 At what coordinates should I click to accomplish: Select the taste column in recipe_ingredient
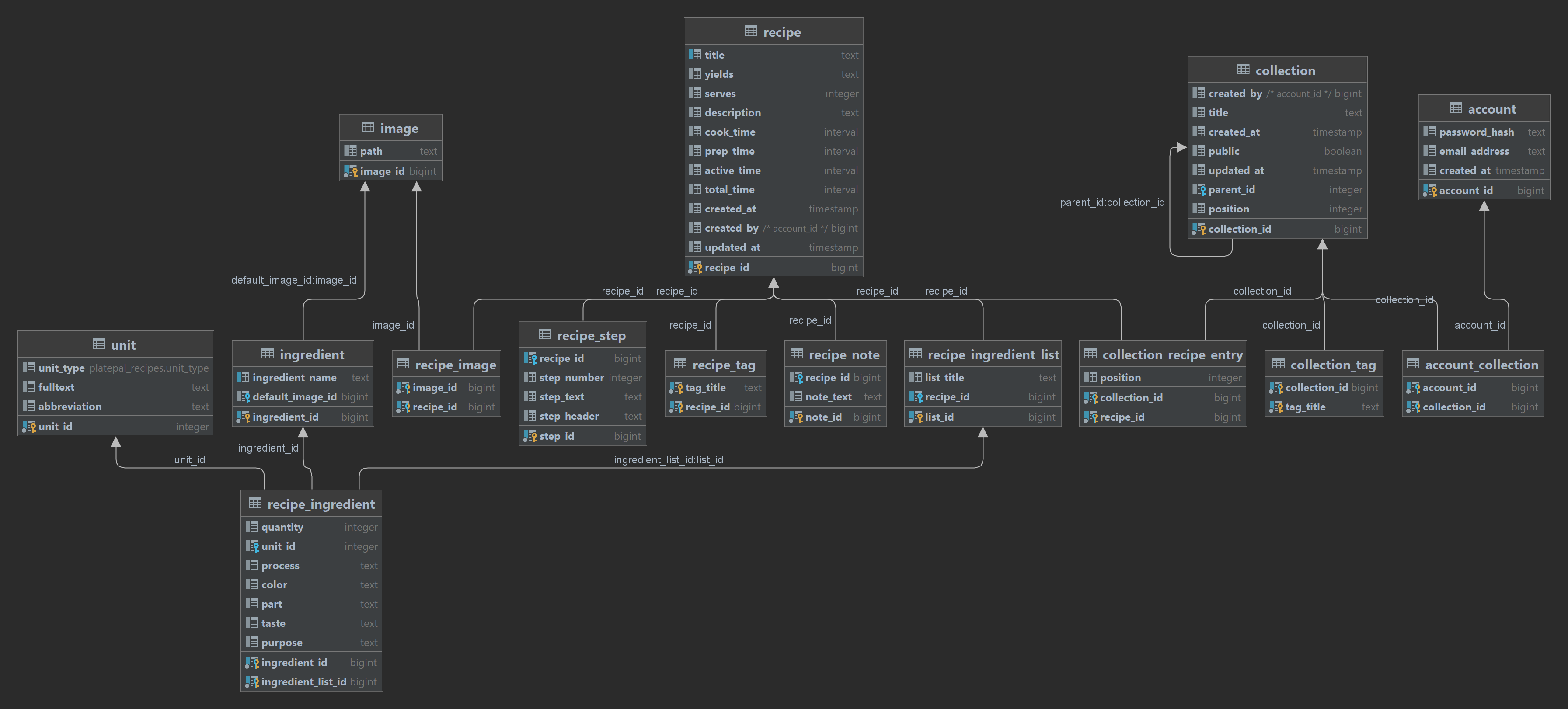coord(312,623)
